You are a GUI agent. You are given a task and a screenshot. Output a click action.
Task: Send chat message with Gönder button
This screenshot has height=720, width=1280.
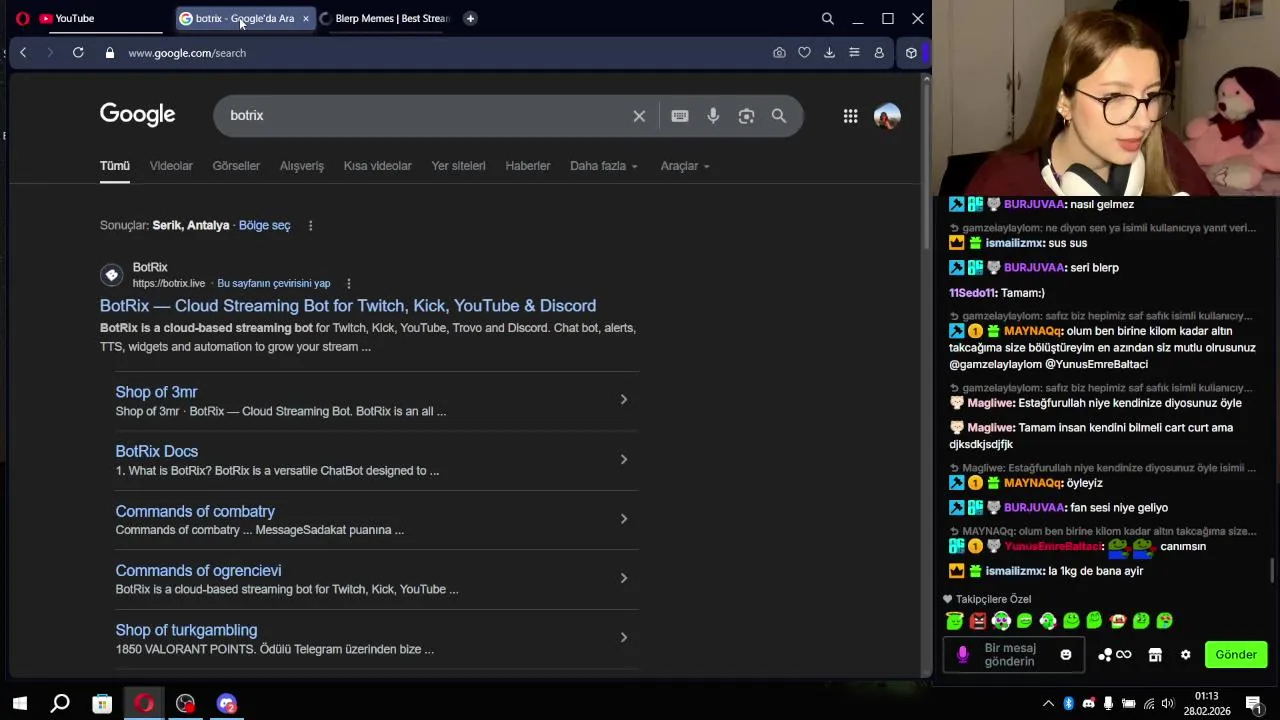point(1236,655)
